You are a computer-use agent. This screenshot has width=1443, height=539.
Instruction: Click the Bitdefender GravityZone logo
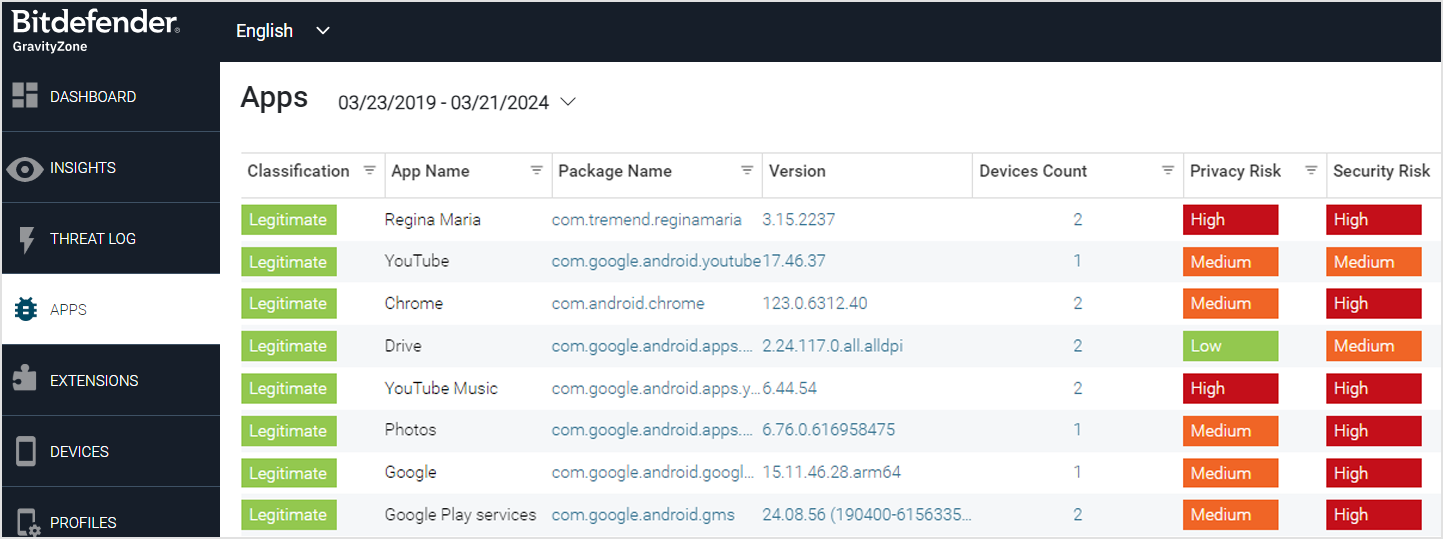coord(96,31)
